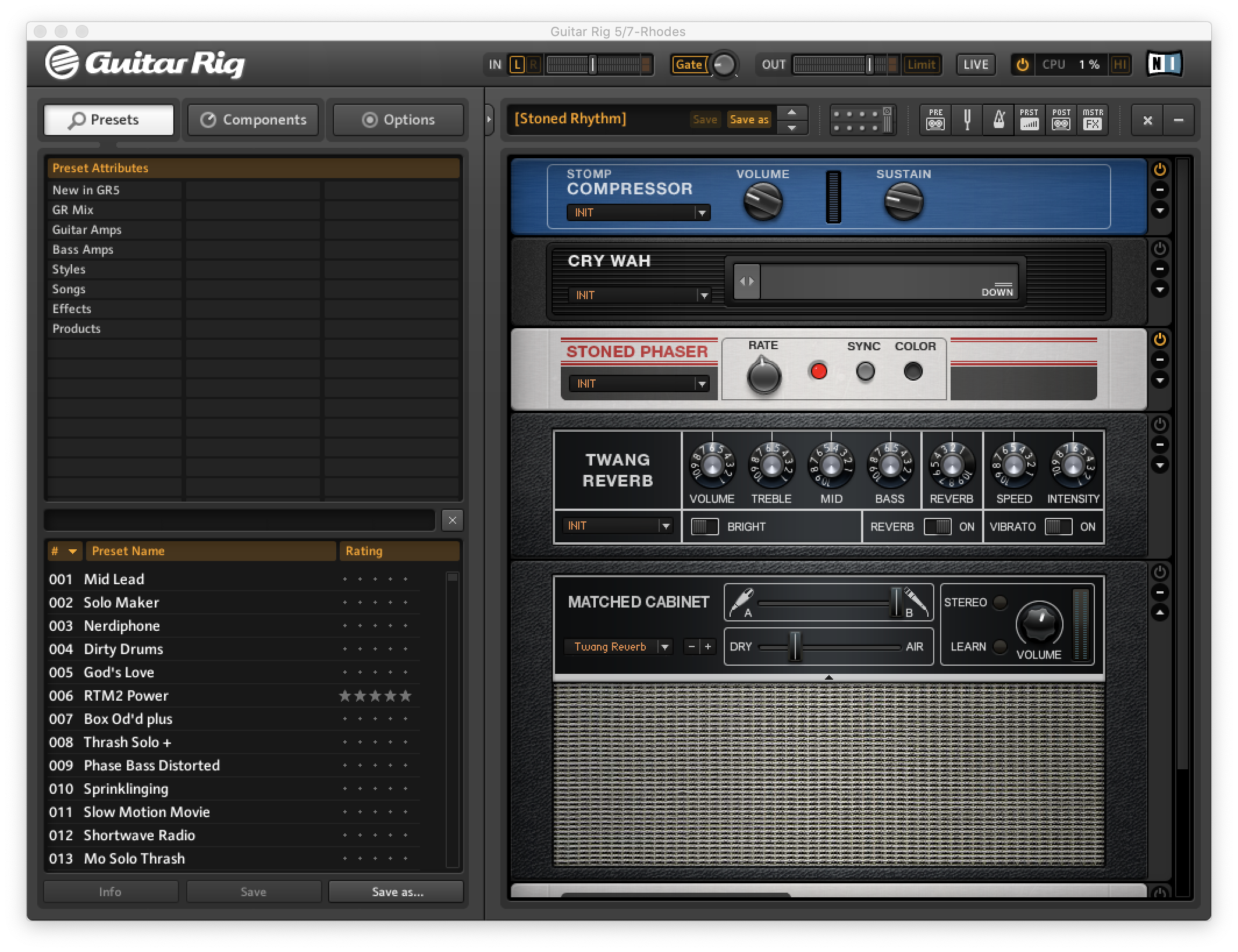This screenshot has width=1238, height=952.
Task: Flip the Bright switch on Twang Reverb
Action: tap(705, 527)
